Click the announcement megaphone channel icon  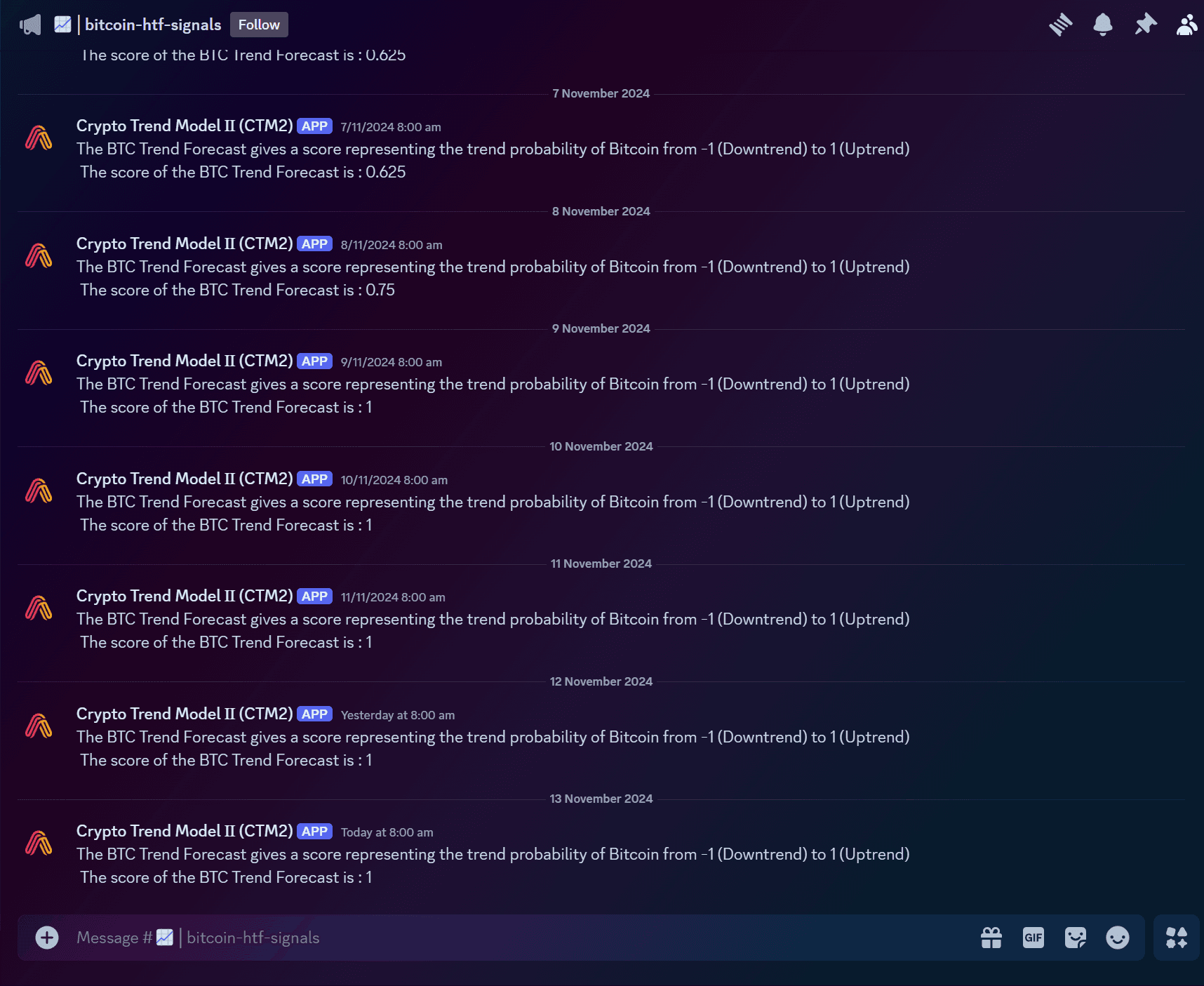tap(30, 25)
